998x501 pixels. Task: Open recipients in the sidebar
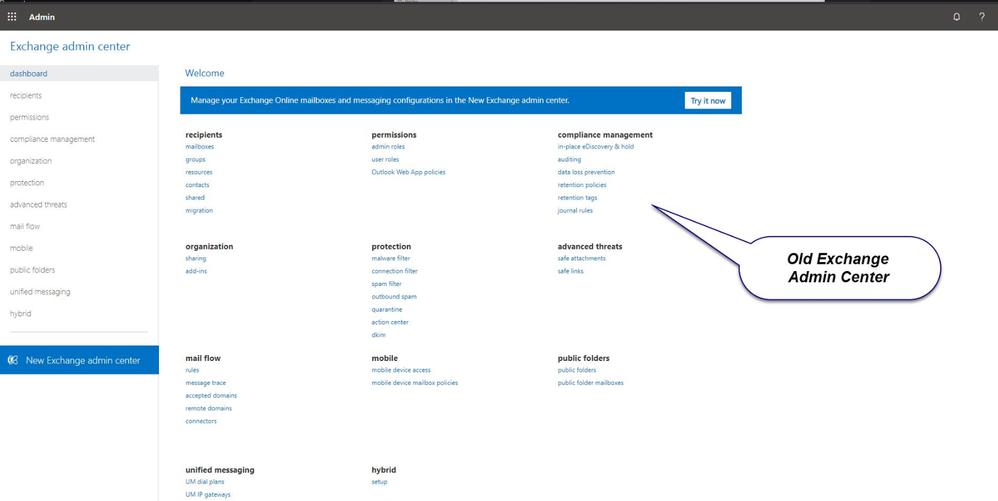pyautogui.click(x=25, y=95)
